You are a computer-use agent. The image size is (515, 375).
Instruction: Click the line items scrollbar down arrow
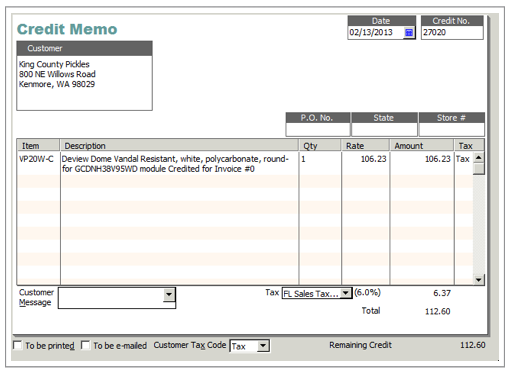(479, 279)
